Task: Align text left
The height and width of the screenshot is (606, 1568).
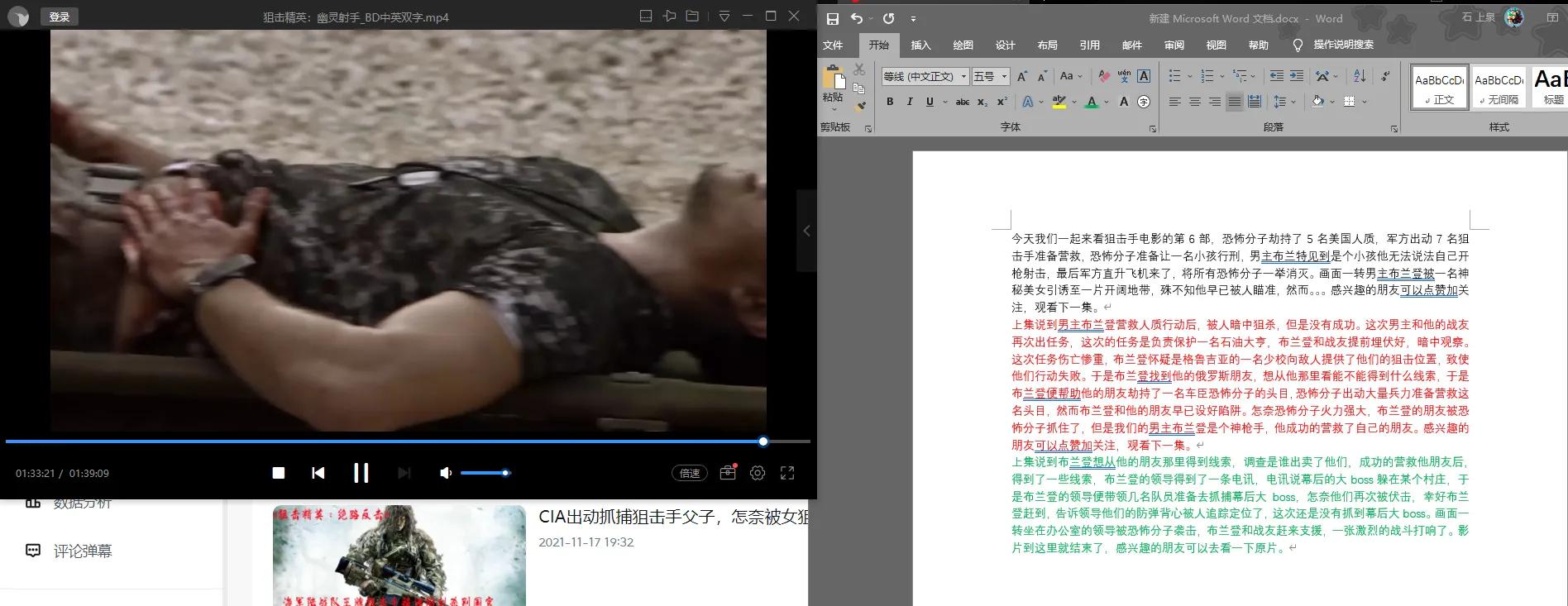Action: tap(1174, 102)
